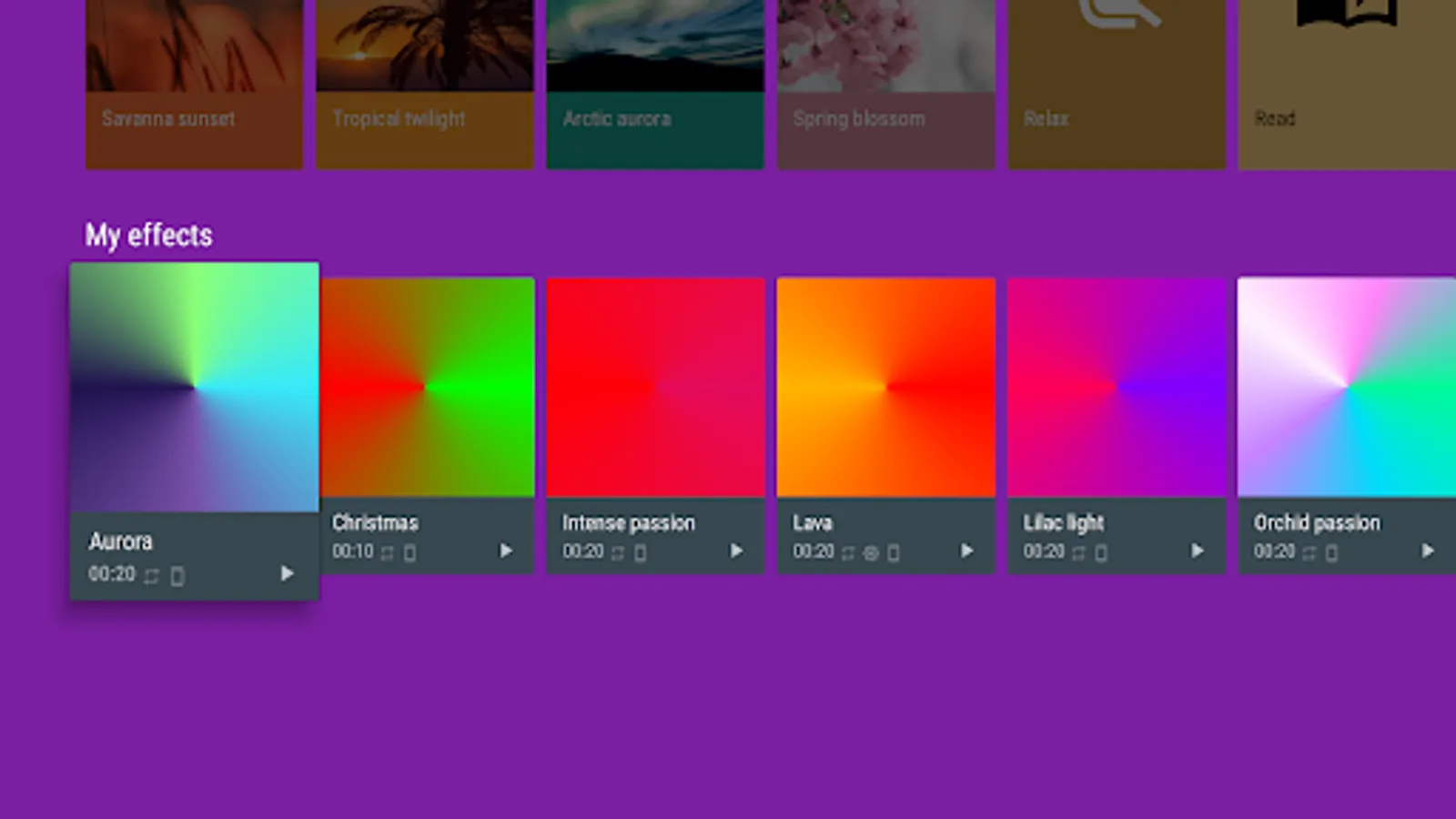Apply the Spring blossom scene
The height and width of the screenshot is (819, 1456).
coord(886,85)
